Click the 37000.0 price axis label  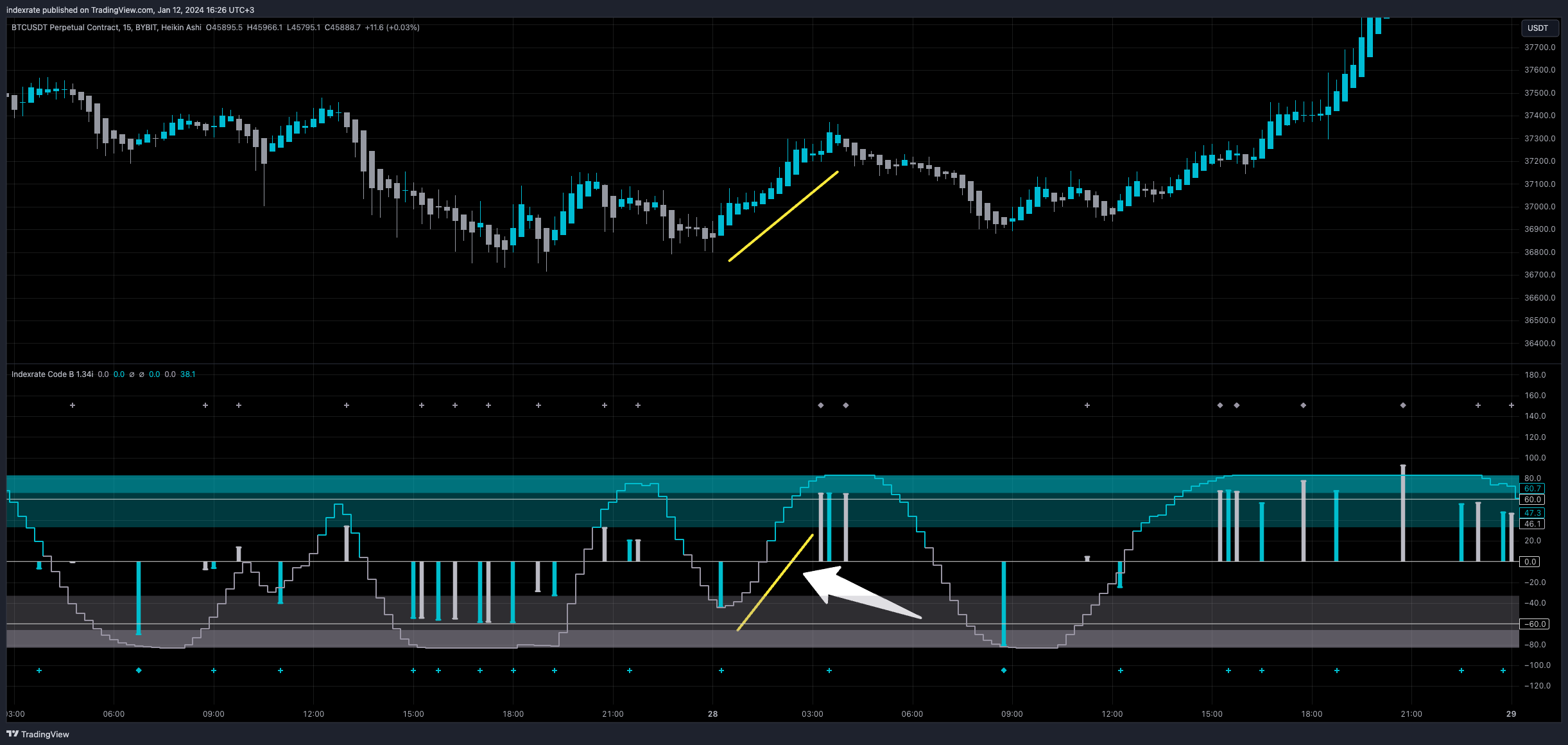click(1540, 207)
